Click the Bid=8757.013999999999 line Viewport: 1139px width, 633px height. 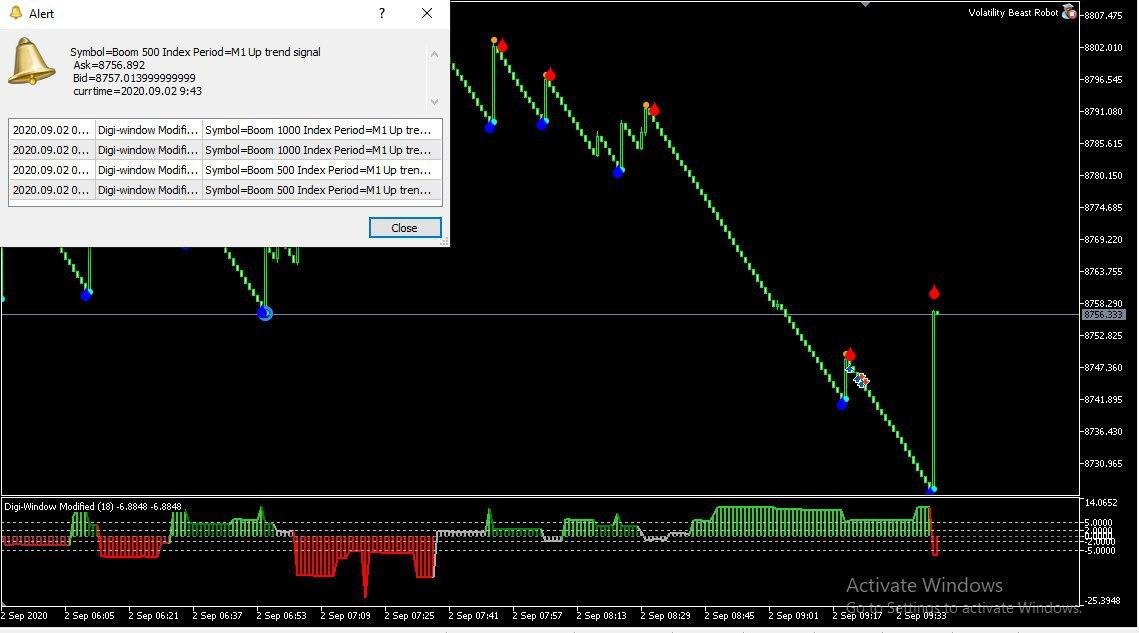134,78
